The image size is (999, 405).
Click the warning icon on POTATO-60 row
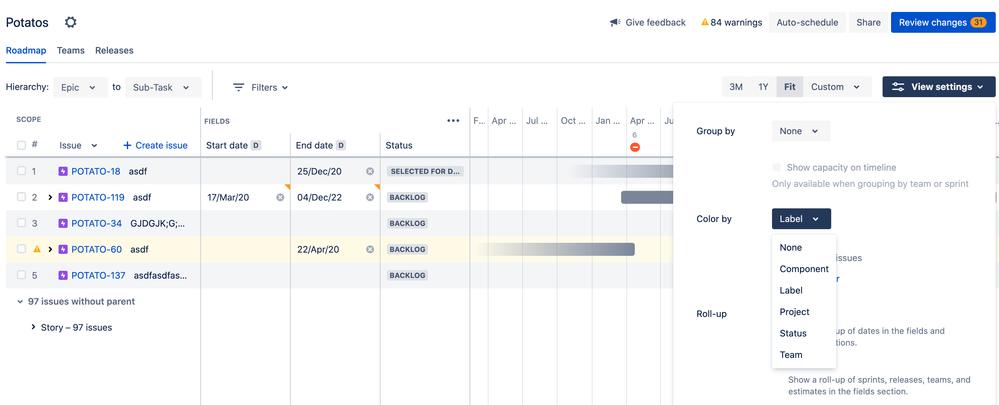[x=37, y=249]
